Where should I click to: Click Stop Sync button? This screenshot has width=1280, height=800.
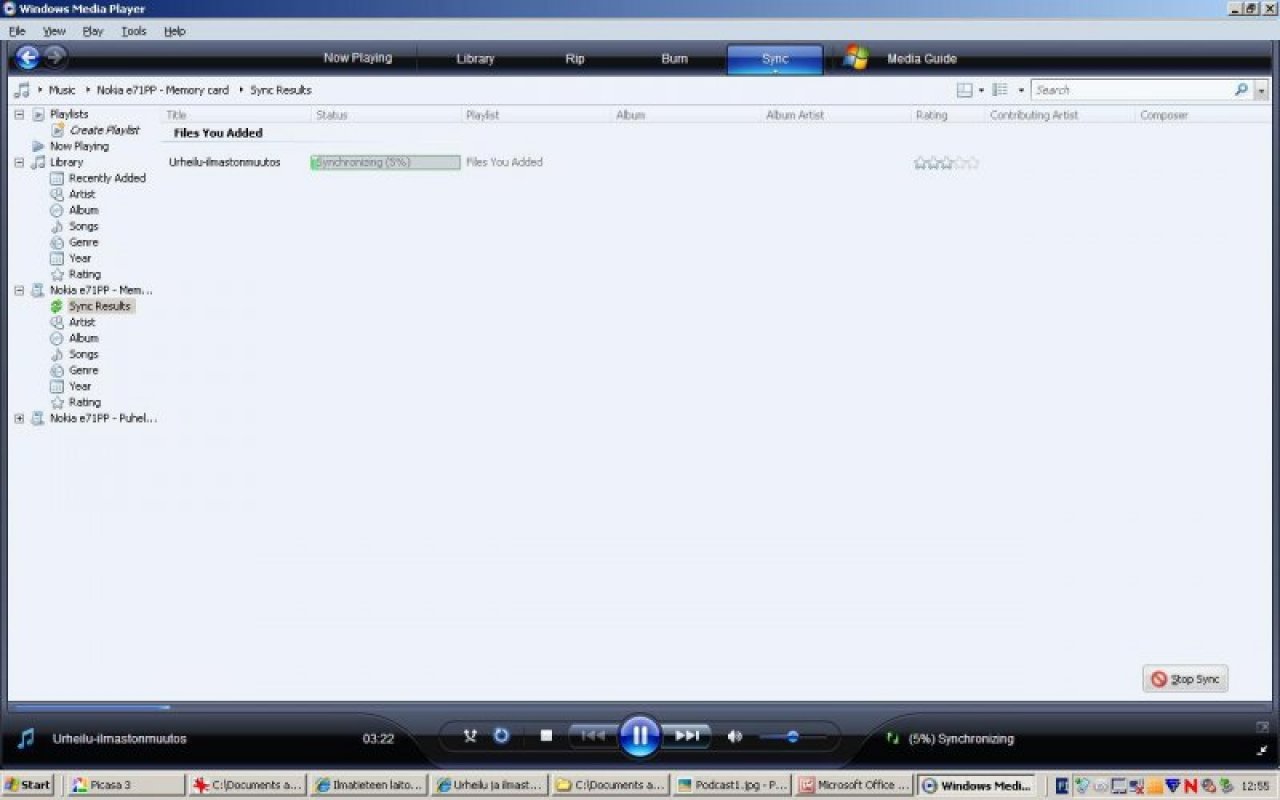1186,679
